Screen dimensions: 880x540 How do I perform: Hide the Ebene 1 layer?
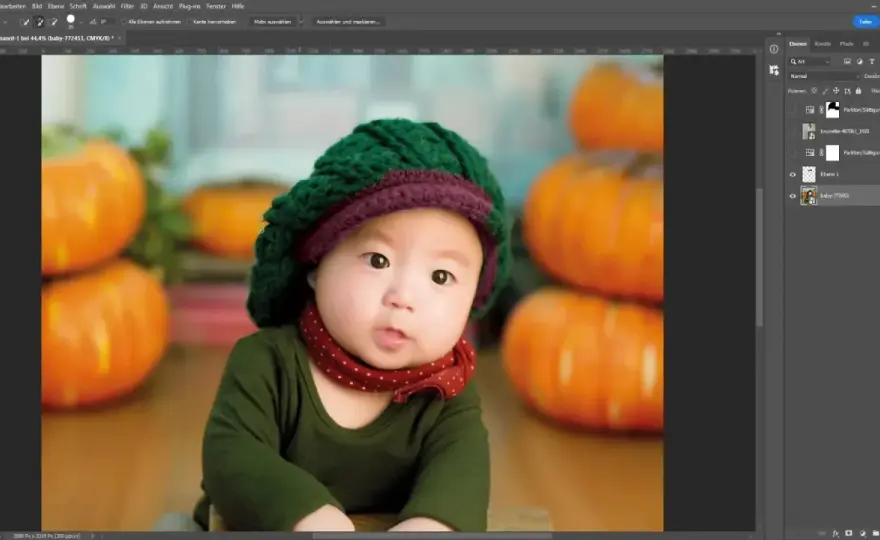click(x=793, y=175)
